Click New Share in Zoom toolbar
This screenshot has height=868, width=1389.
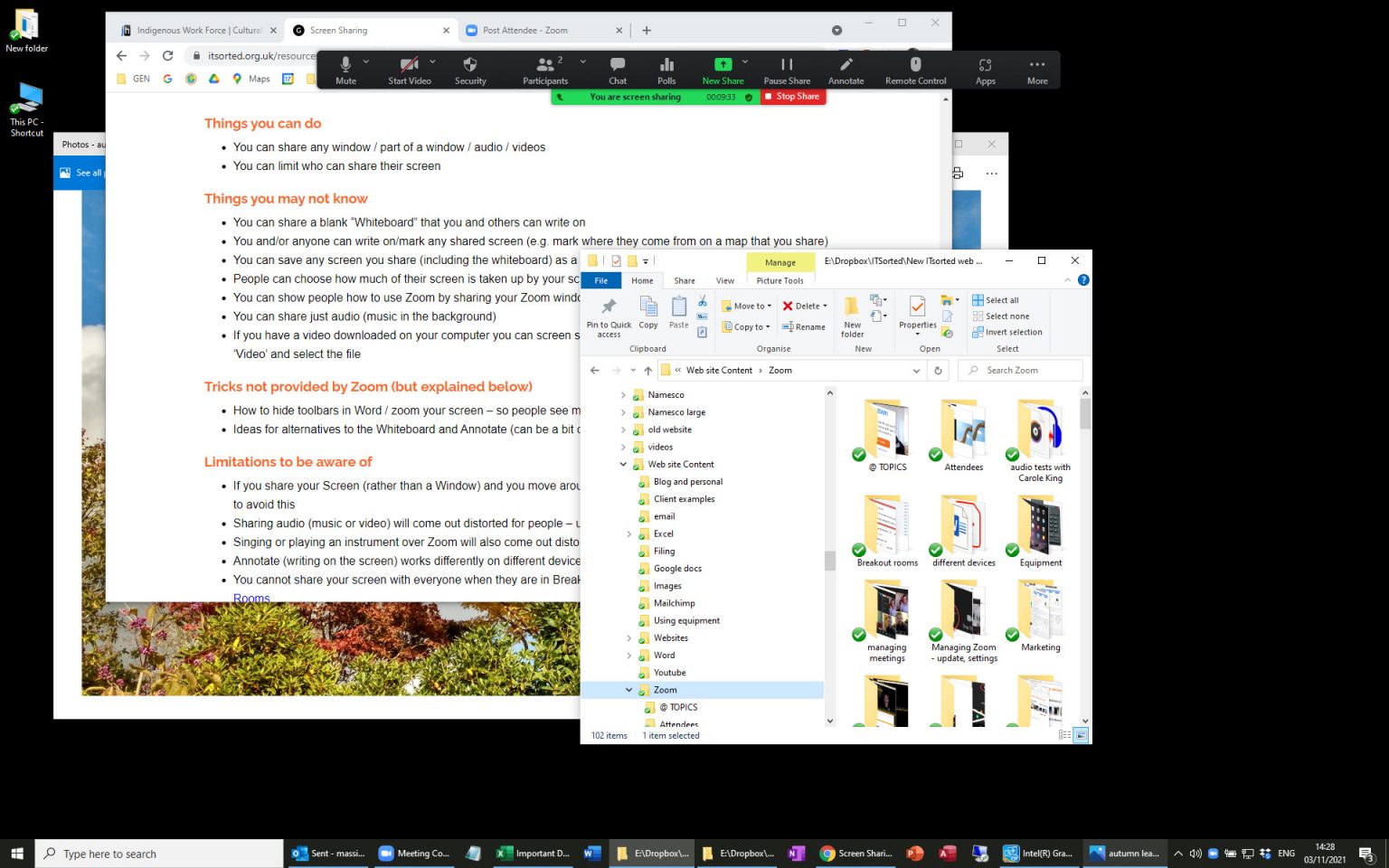tap(723, 70)
